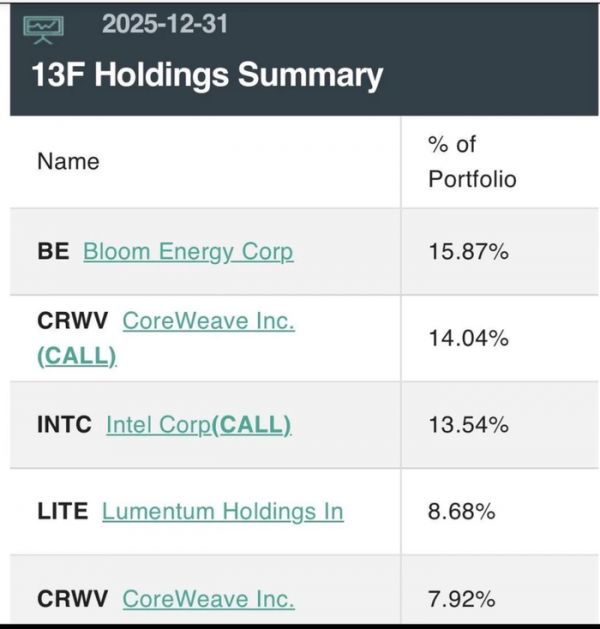The width and height of the screenshot is (600, 629).
Task: Open CoreWeave Inc. link in 7.92% row
Action: tap(208, 599)
